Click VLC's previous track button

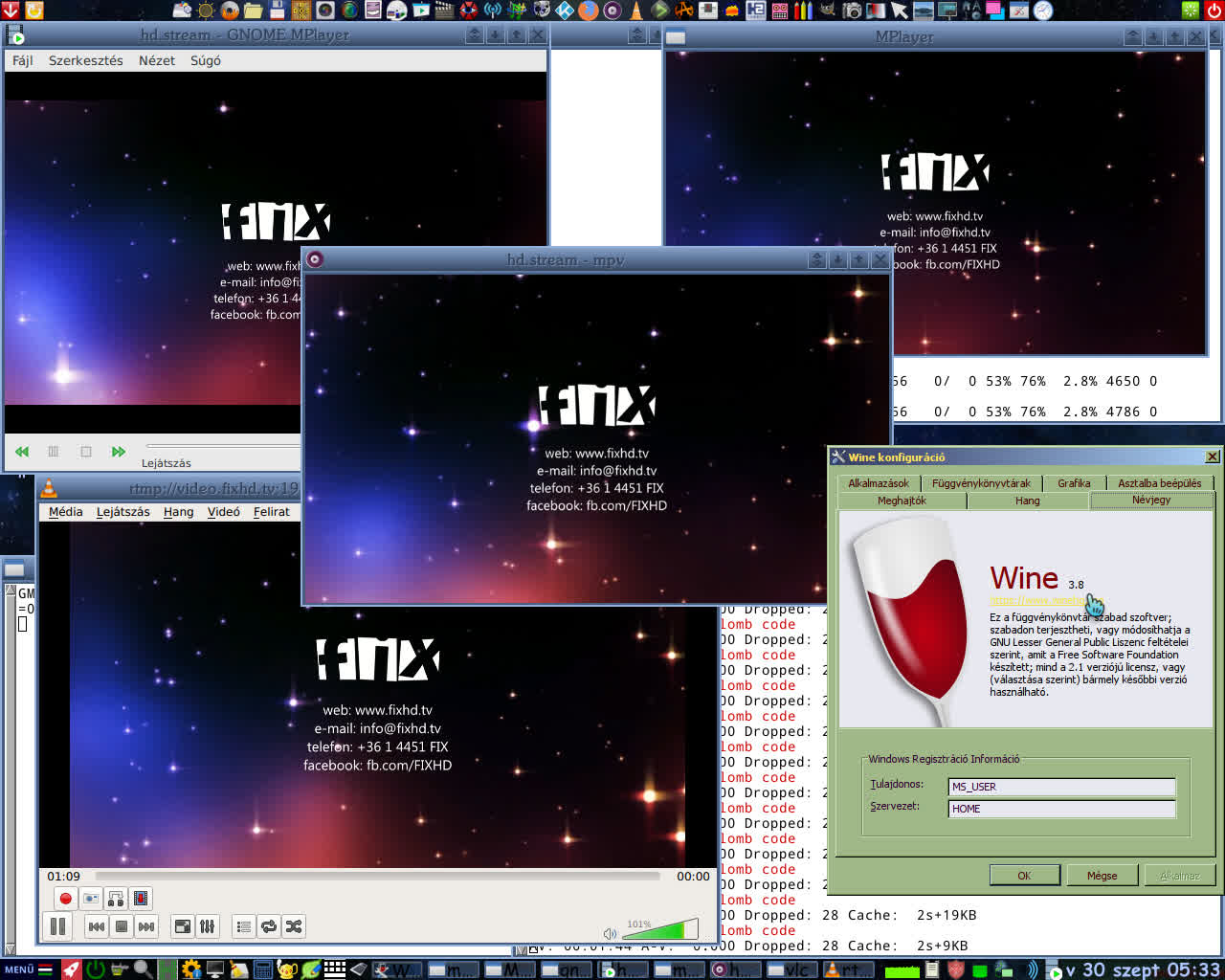[x=97, y=926]
